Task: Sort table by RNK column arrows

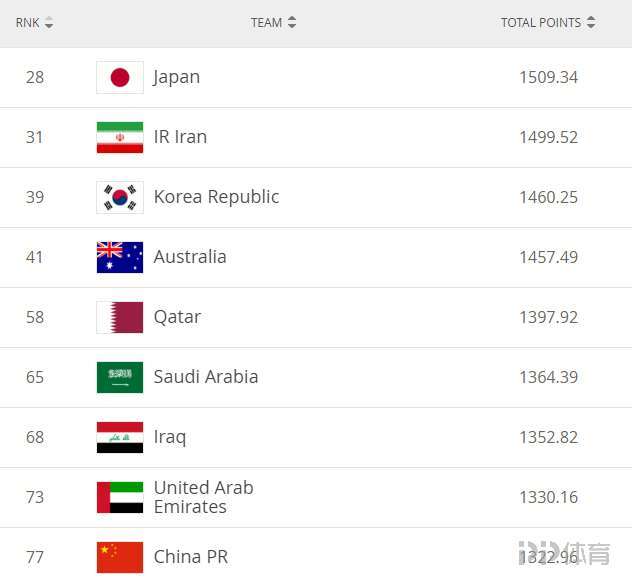Action: pos(49,22)
